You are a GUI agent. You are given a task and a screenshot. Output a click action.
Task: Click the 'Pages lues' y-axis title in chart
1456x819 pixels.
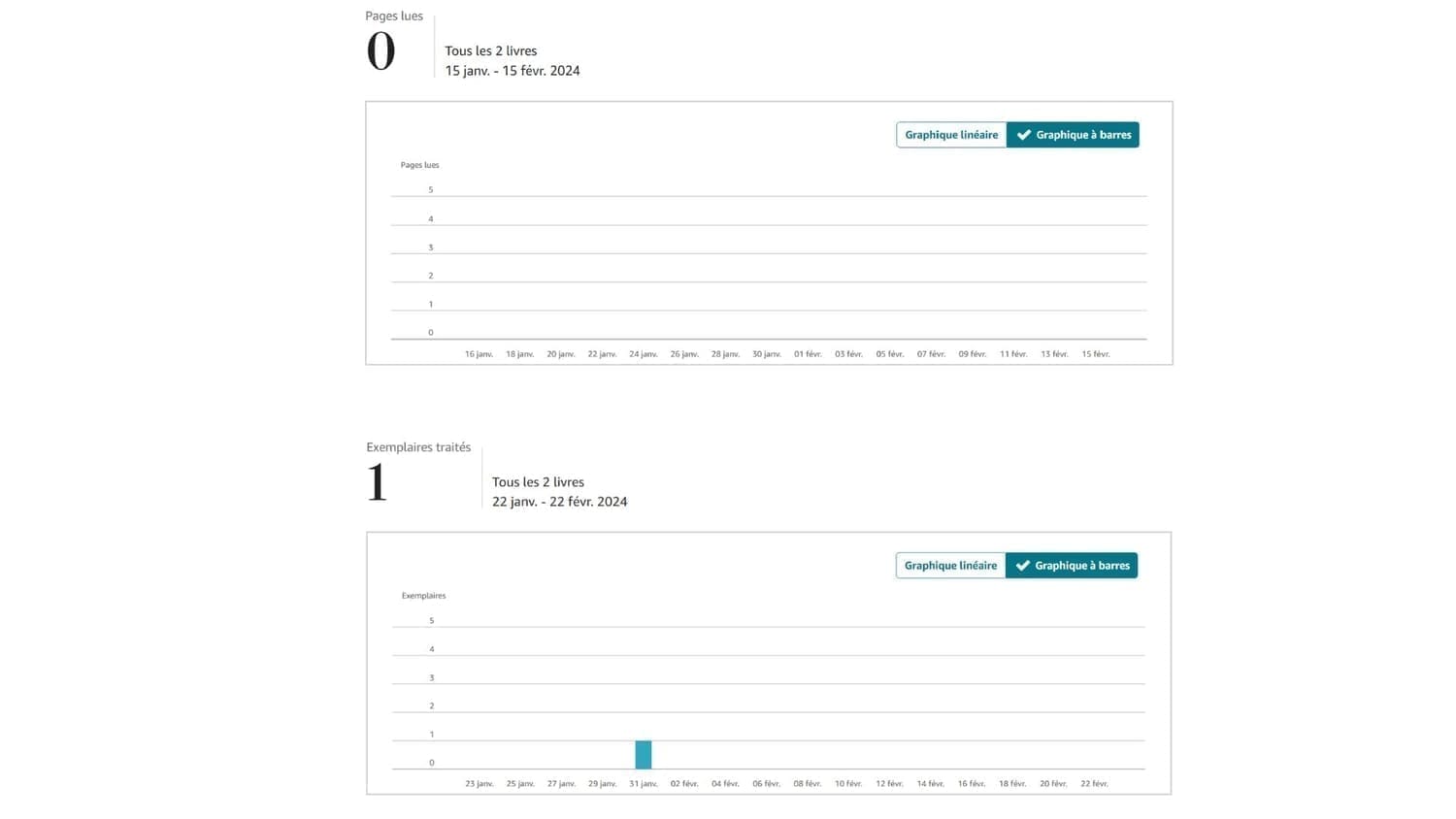point(420,165)
